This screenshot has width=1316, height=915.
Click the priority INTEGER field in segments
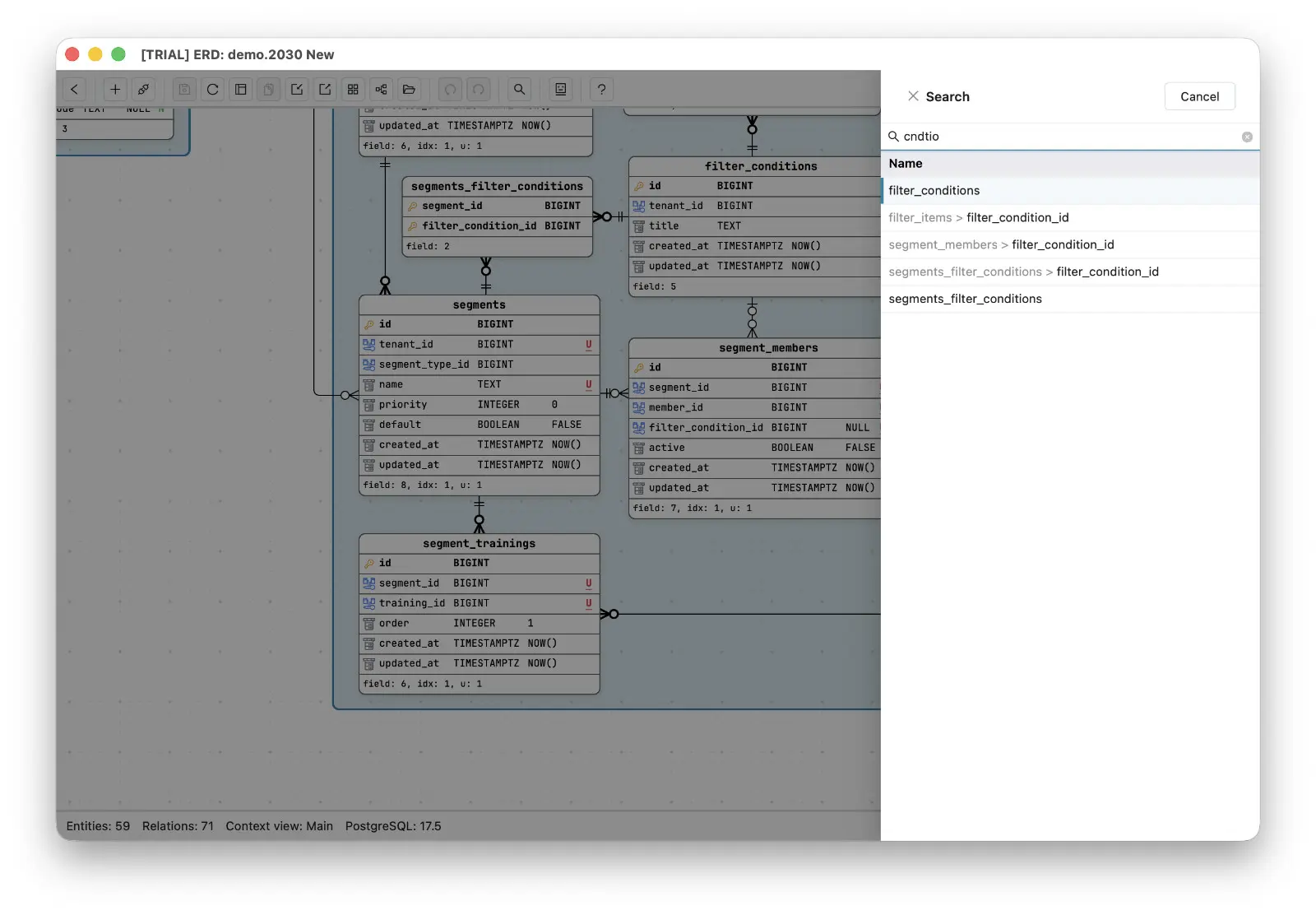480,405
